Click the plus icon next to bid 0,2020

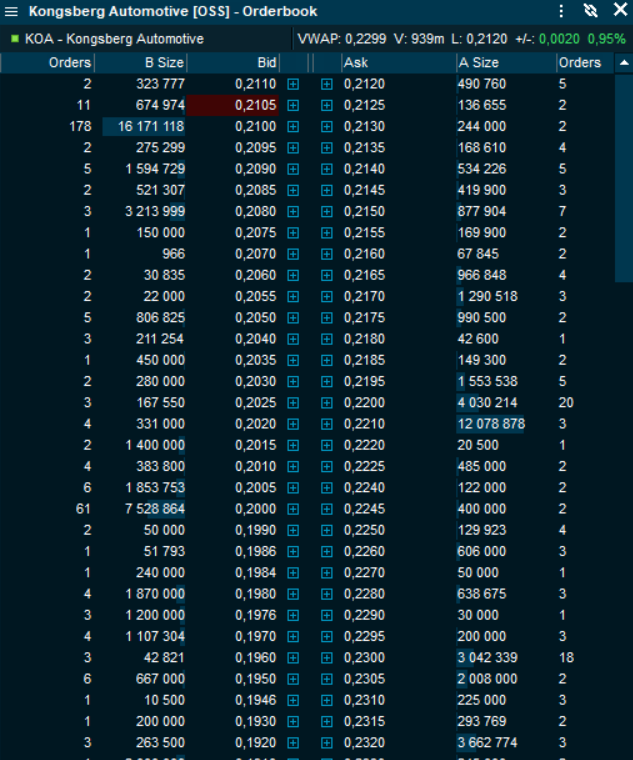coord(293,424)
